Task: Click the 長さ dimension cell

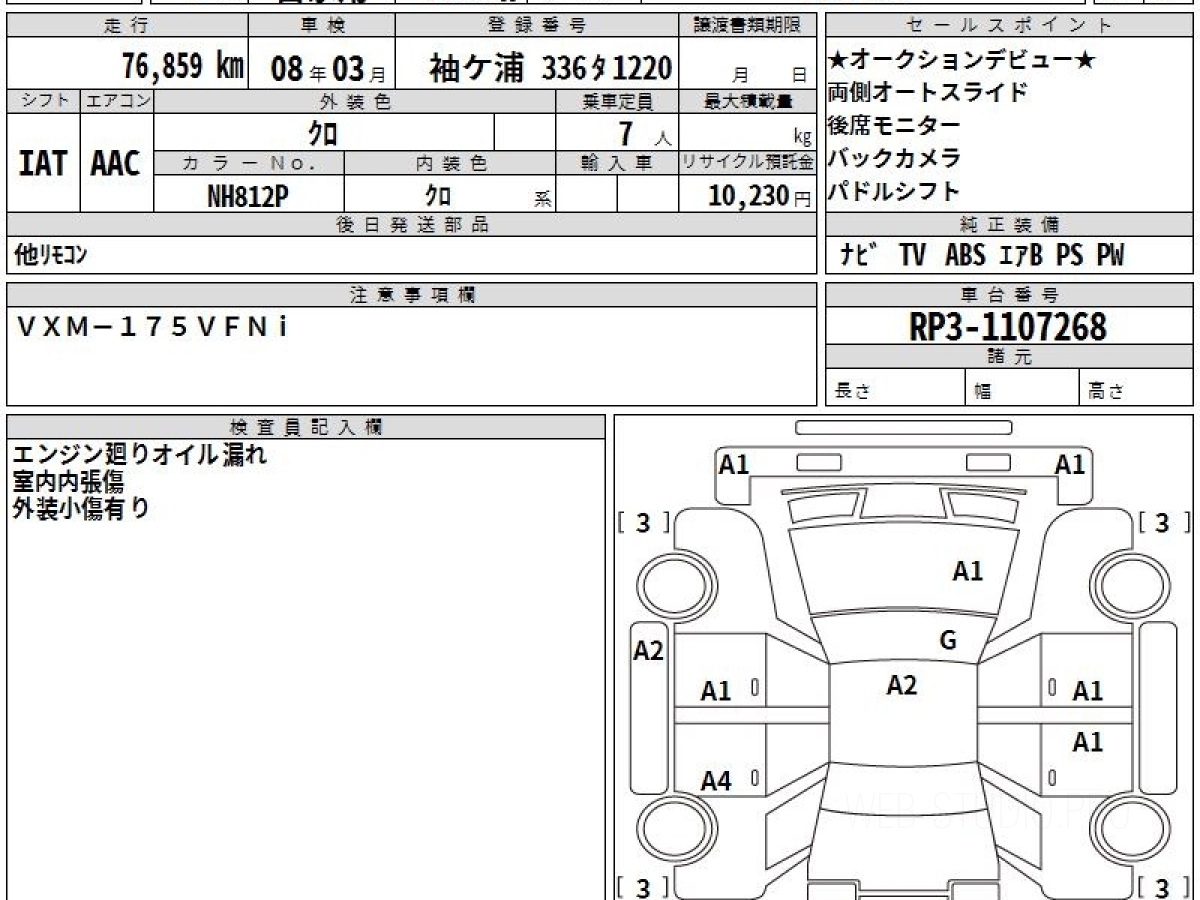Action: point(896,388)
